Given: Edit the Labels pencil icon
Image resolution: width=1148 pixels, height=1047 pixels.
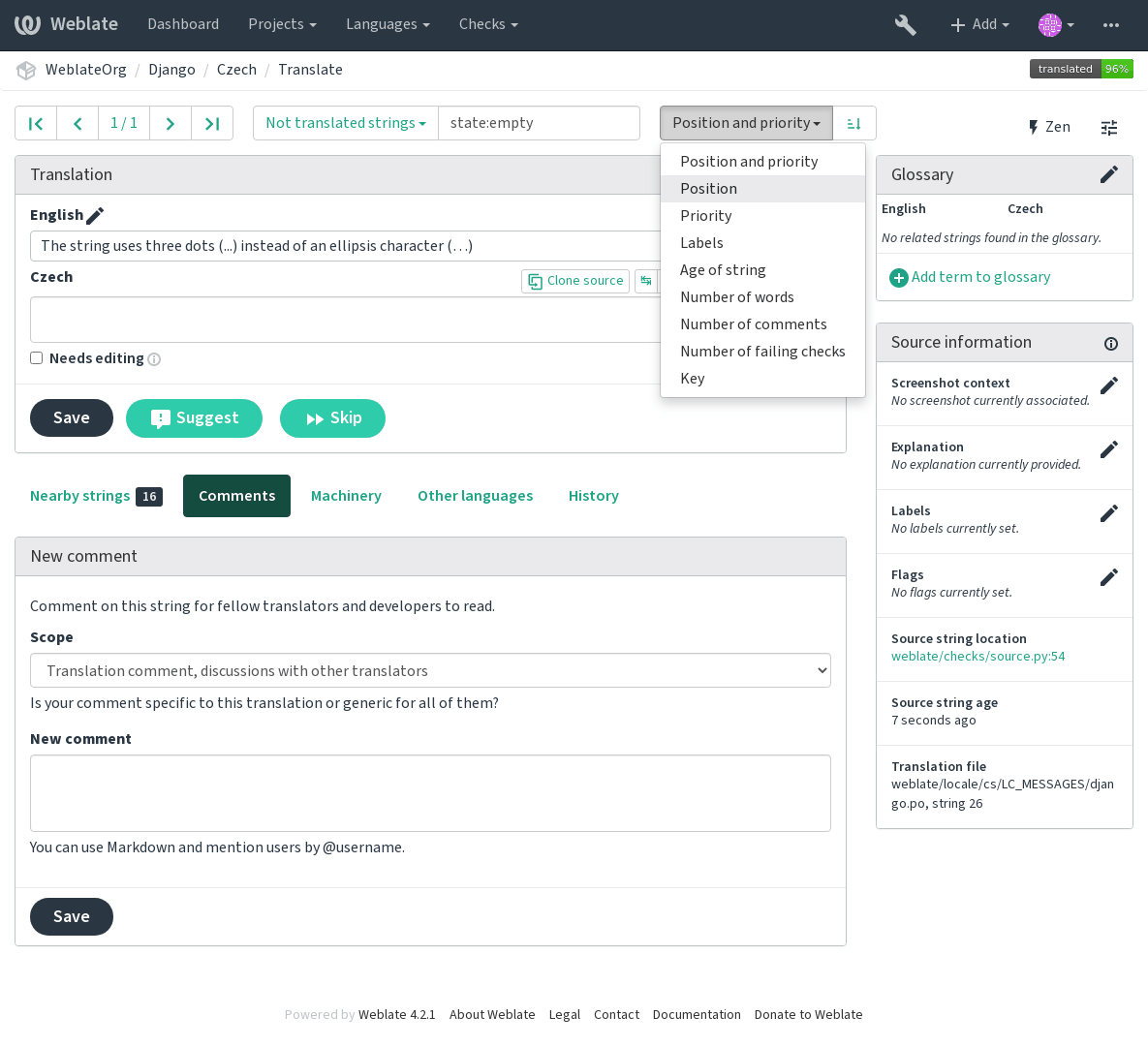Looking at the screenshot, I should tap(1109, 513).
